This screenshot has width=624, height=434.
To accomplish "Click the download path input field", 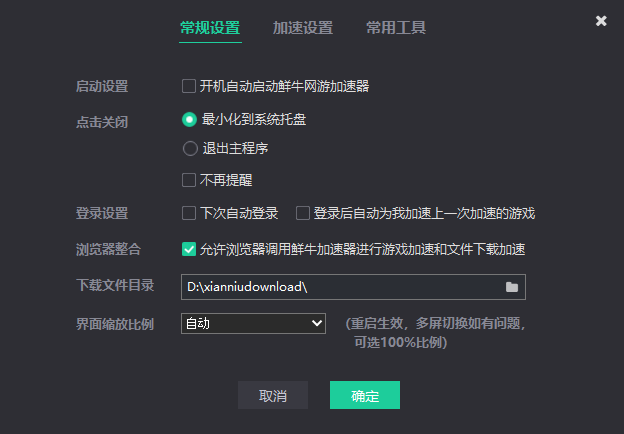I will tap(340, 287).
